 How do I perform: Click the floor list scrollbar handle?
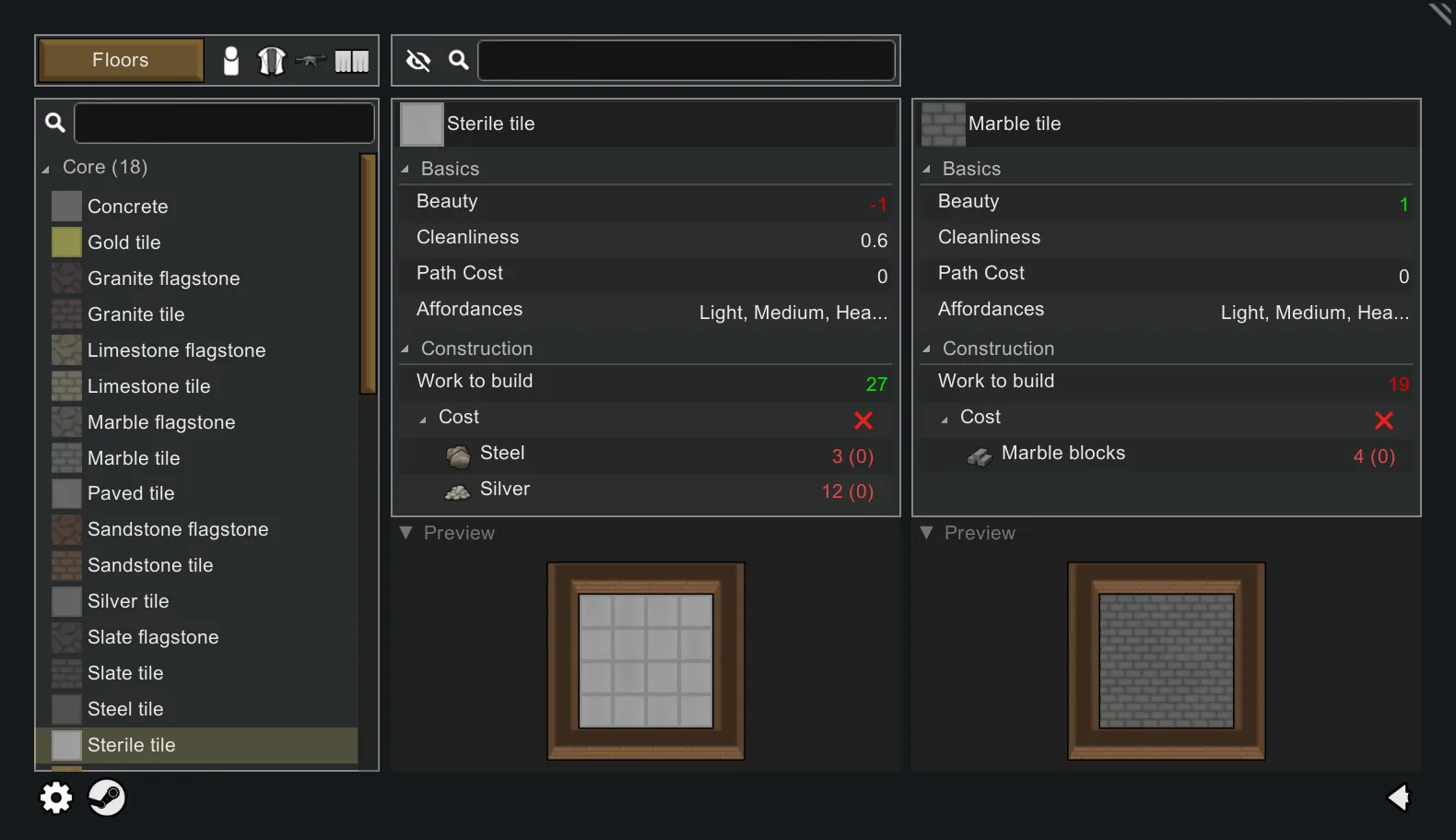click(x=368, y=274)
